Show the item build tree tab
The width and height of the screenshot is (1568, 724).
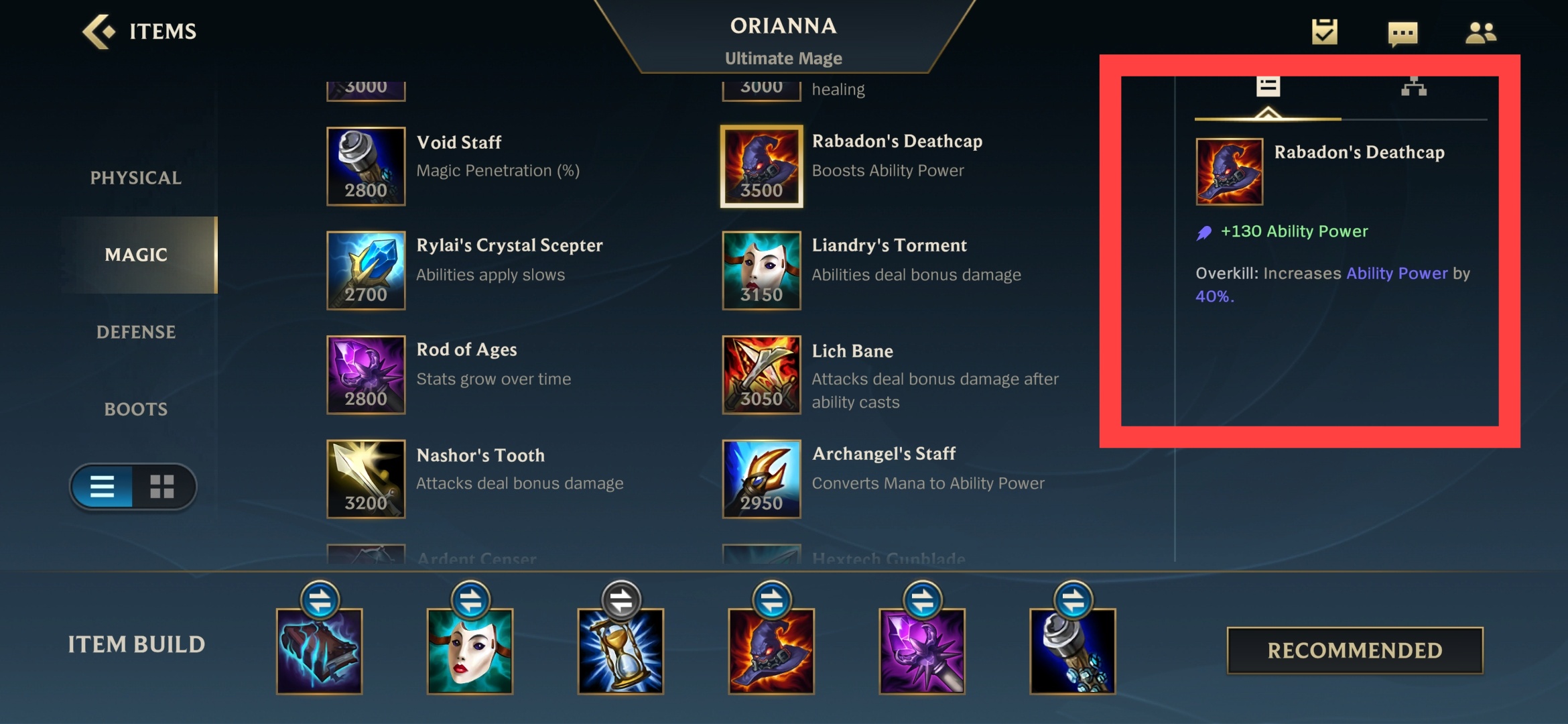click(x=1414, y=87)
